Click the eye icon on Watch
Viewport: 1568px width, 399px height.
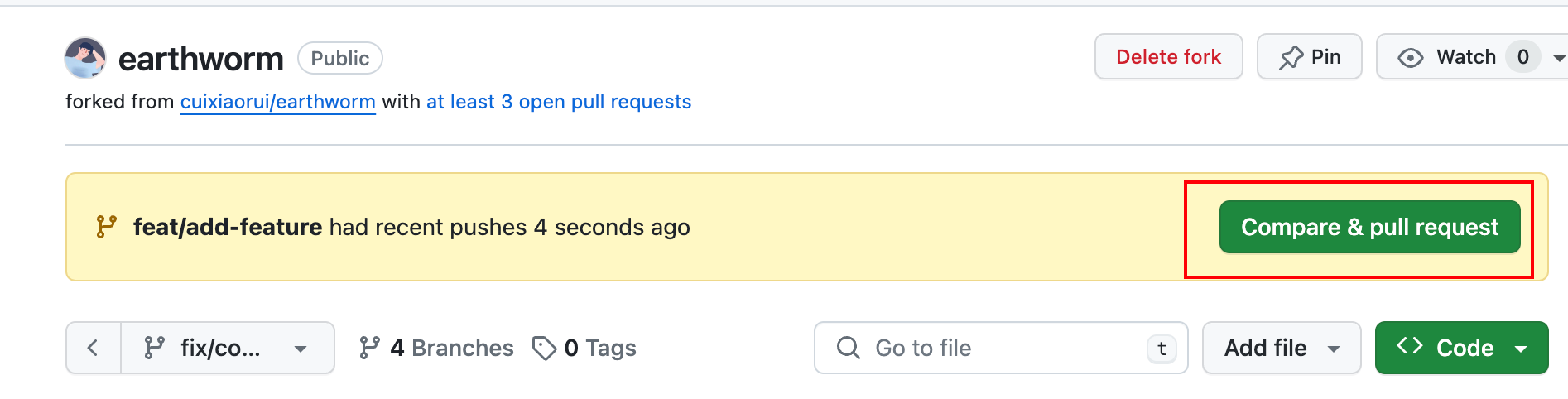point(1410,57)
